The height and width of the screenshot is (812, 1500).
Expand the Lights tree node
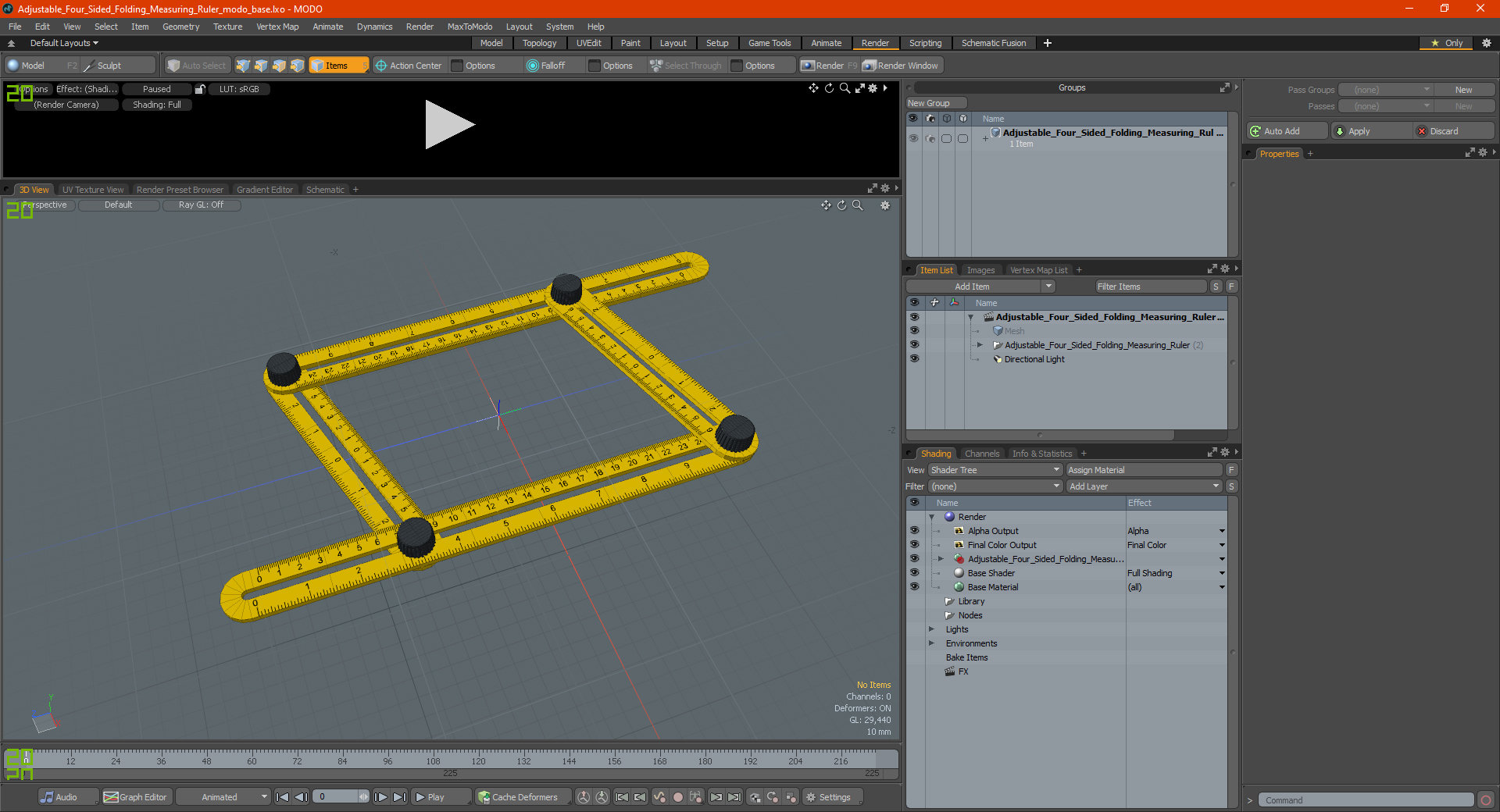[931, 629]
